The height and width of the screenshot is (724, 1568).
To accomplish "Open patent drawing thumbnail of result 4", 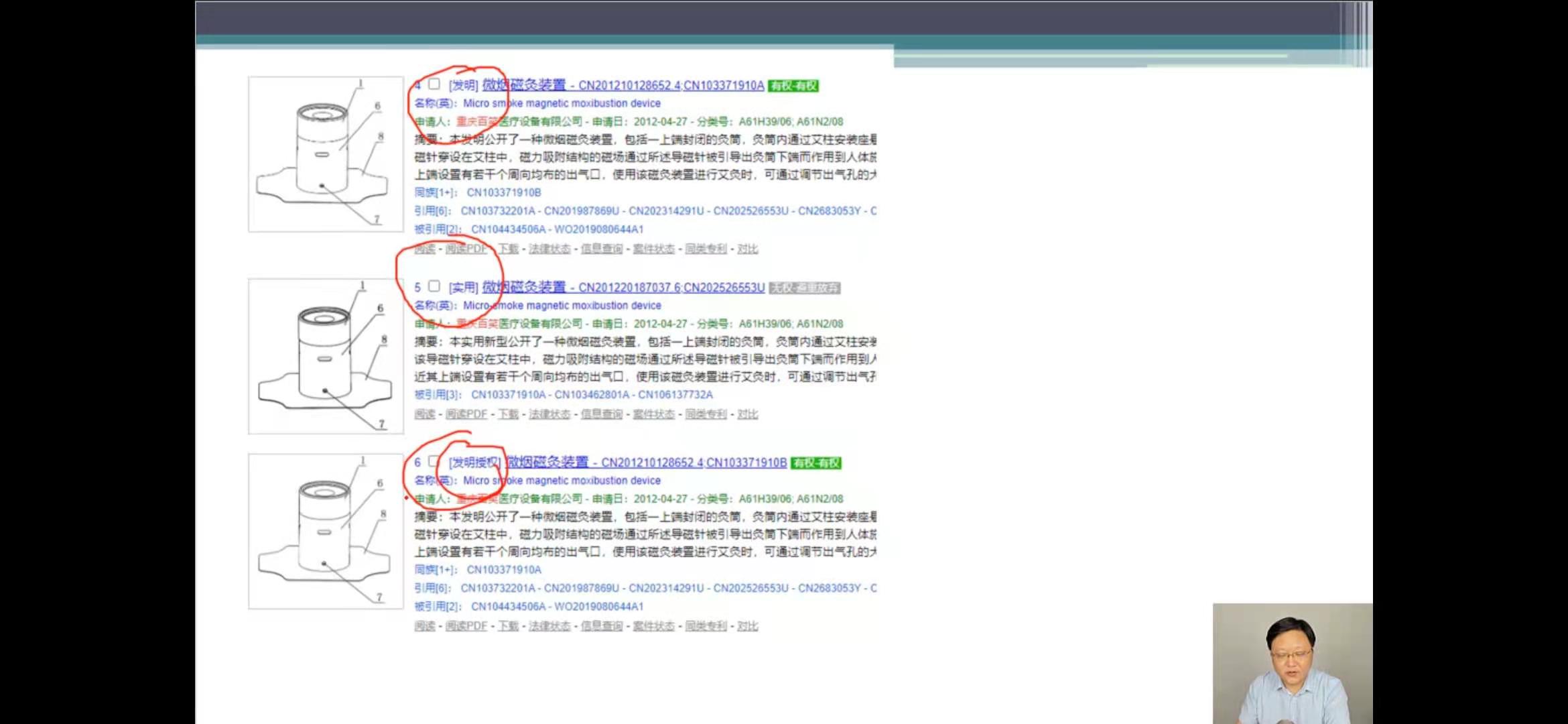I will coord(326,154).
